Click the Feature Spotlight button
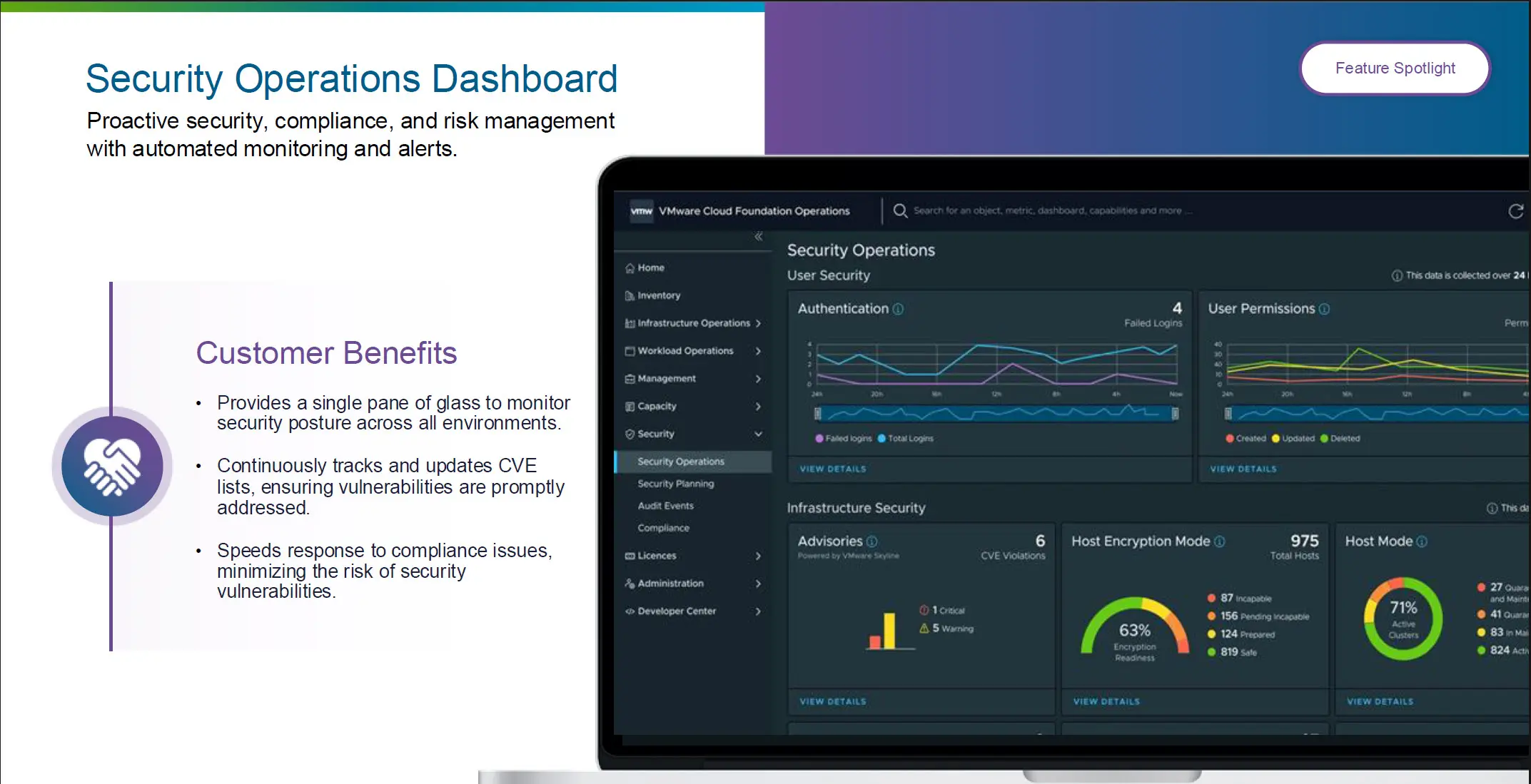The image size is (1531, 784). (1395, 68)
